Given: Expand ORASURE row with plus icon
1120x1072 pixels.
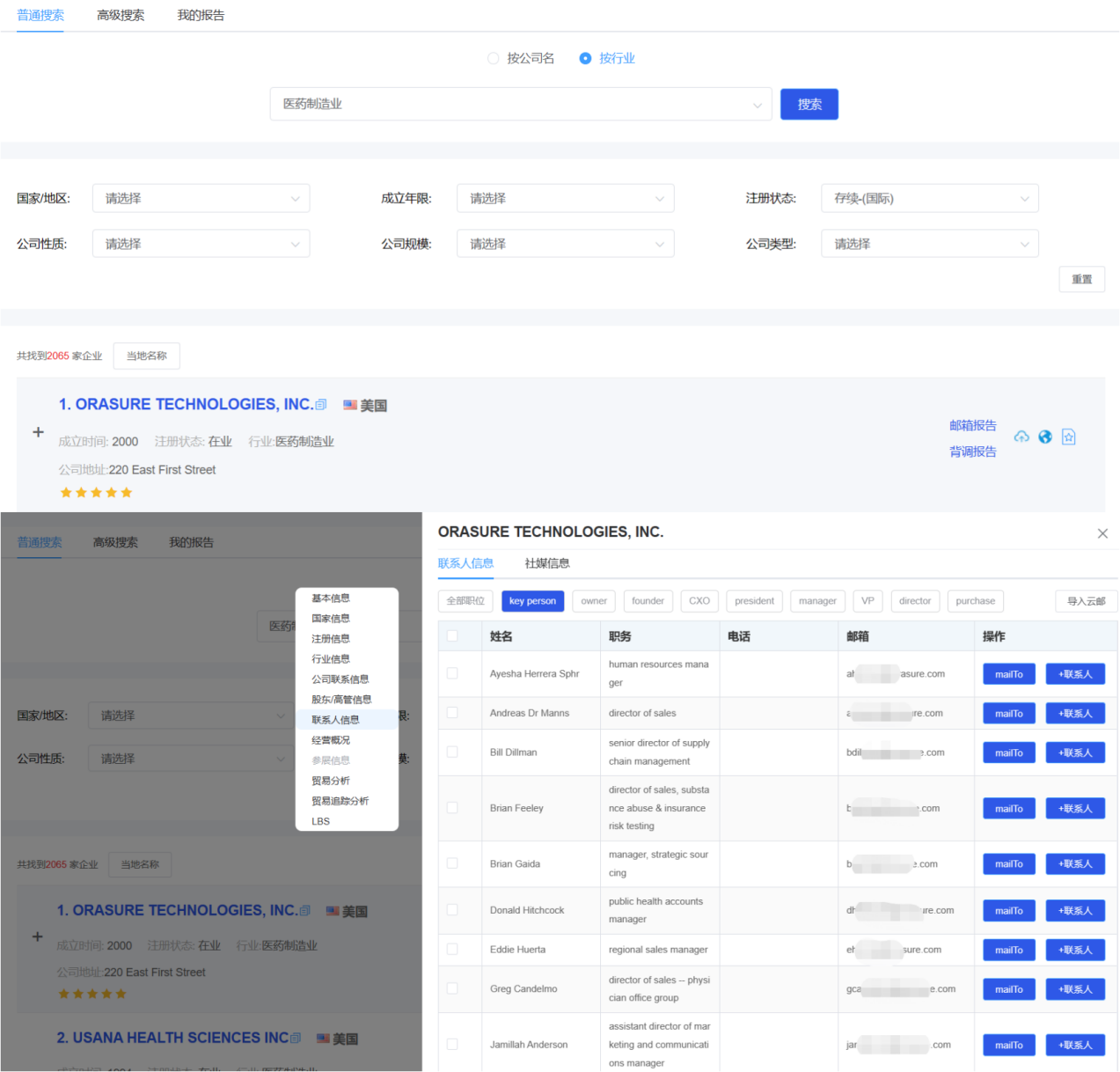Looking at the screenshot, I should click(38, 432).
